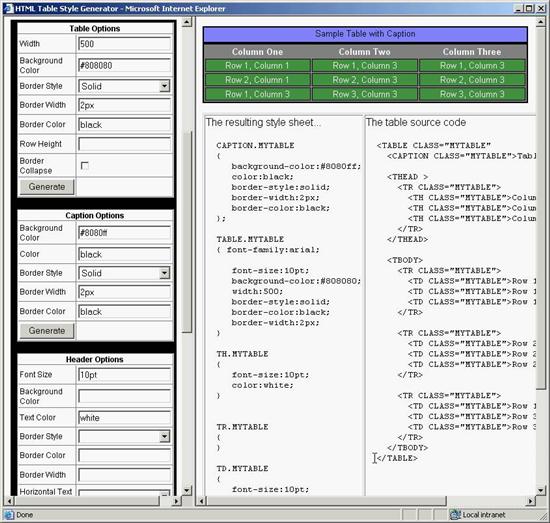The image size is (550, 523).
Task: Click Header Background Color field
Action: pyautogui.click(x=125, y=396)
